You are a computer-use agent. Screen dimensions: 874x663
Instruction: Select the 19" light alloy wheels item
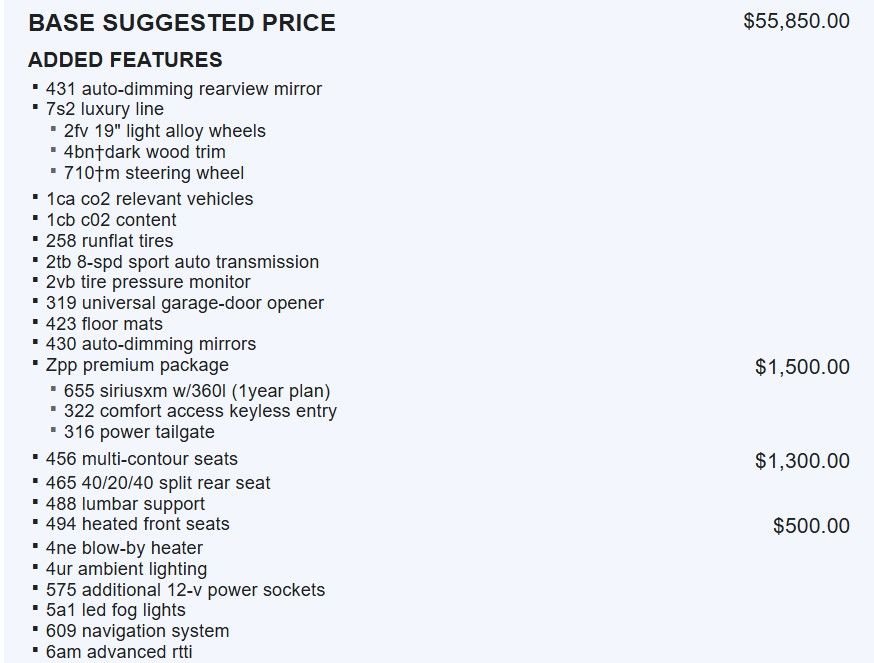point(165,131)
